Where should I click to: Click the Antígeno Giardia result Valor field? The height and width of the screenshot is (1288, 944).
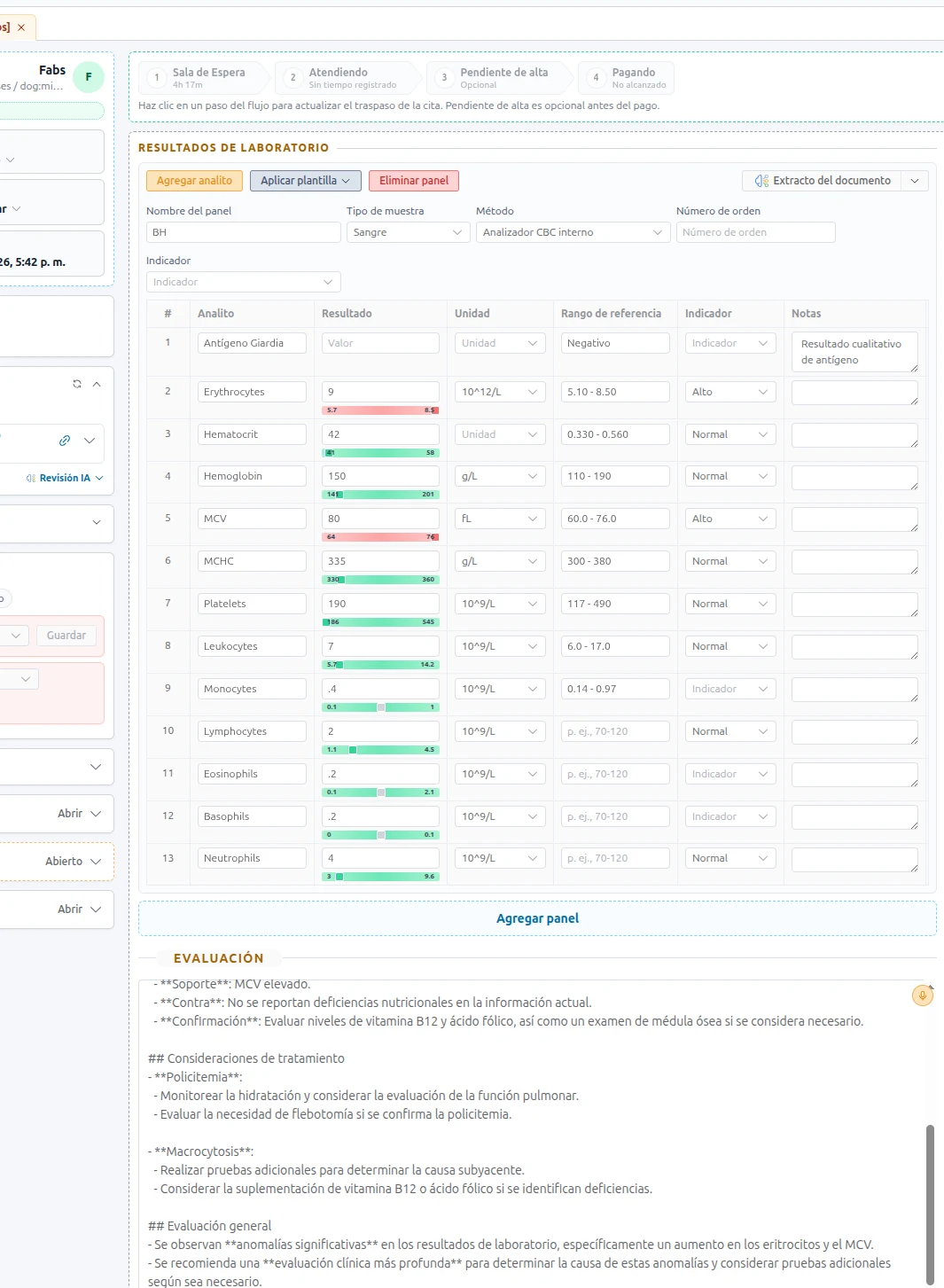pos(380,343)
